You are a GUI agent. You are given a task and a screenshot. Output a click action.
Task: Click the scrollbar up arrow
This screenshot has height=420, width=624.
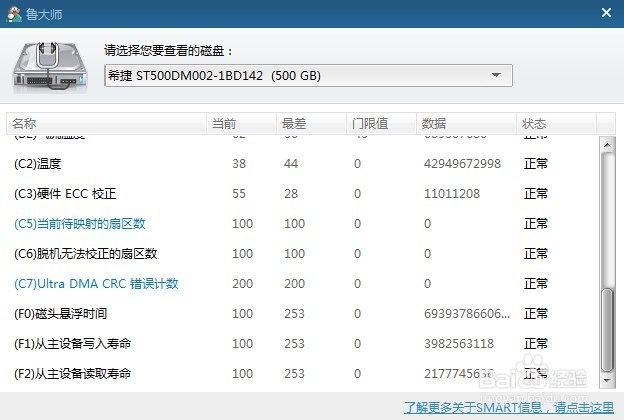tap(607, 145)
